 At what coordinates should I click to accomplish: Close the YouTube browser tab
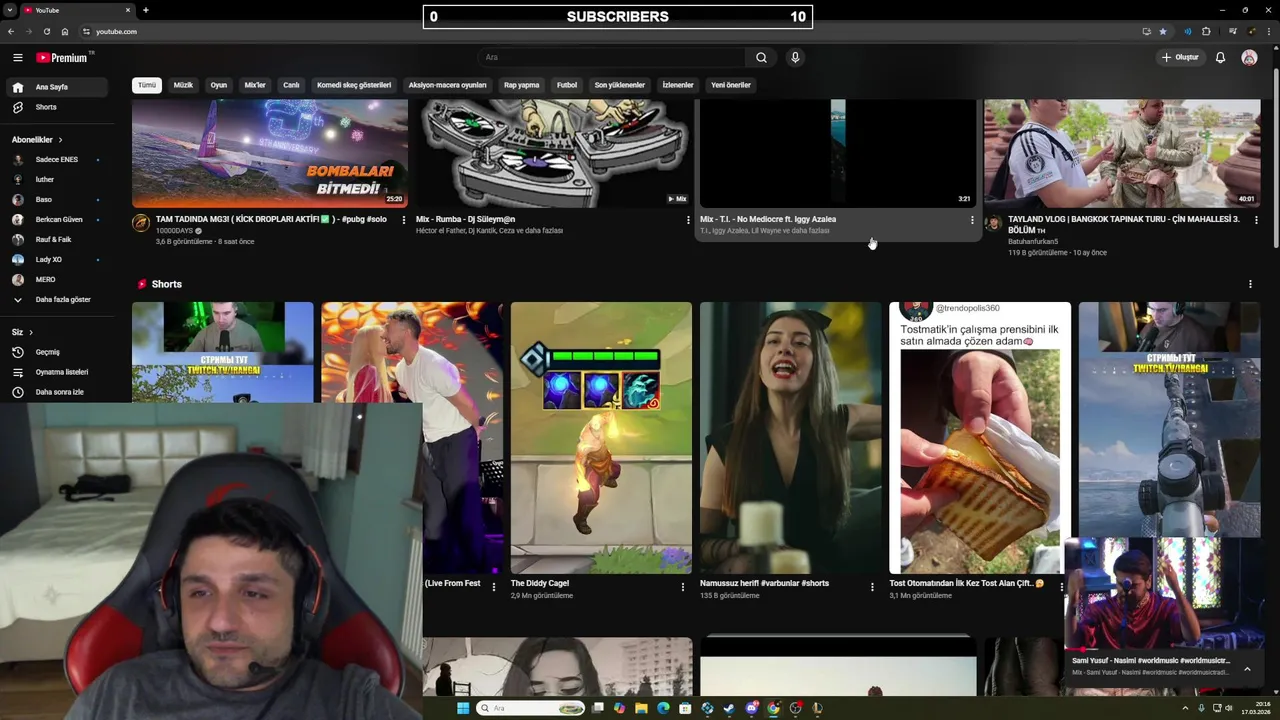pos(128,10)
